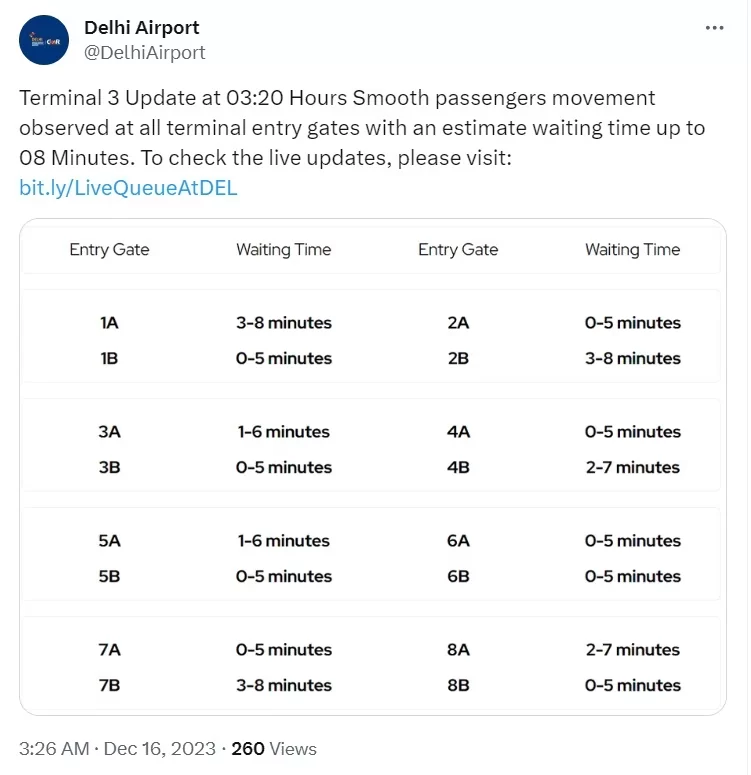This screenshot has width=751, height=775.
Task: Click the gate 5A entry label
Action: point(109,541)
